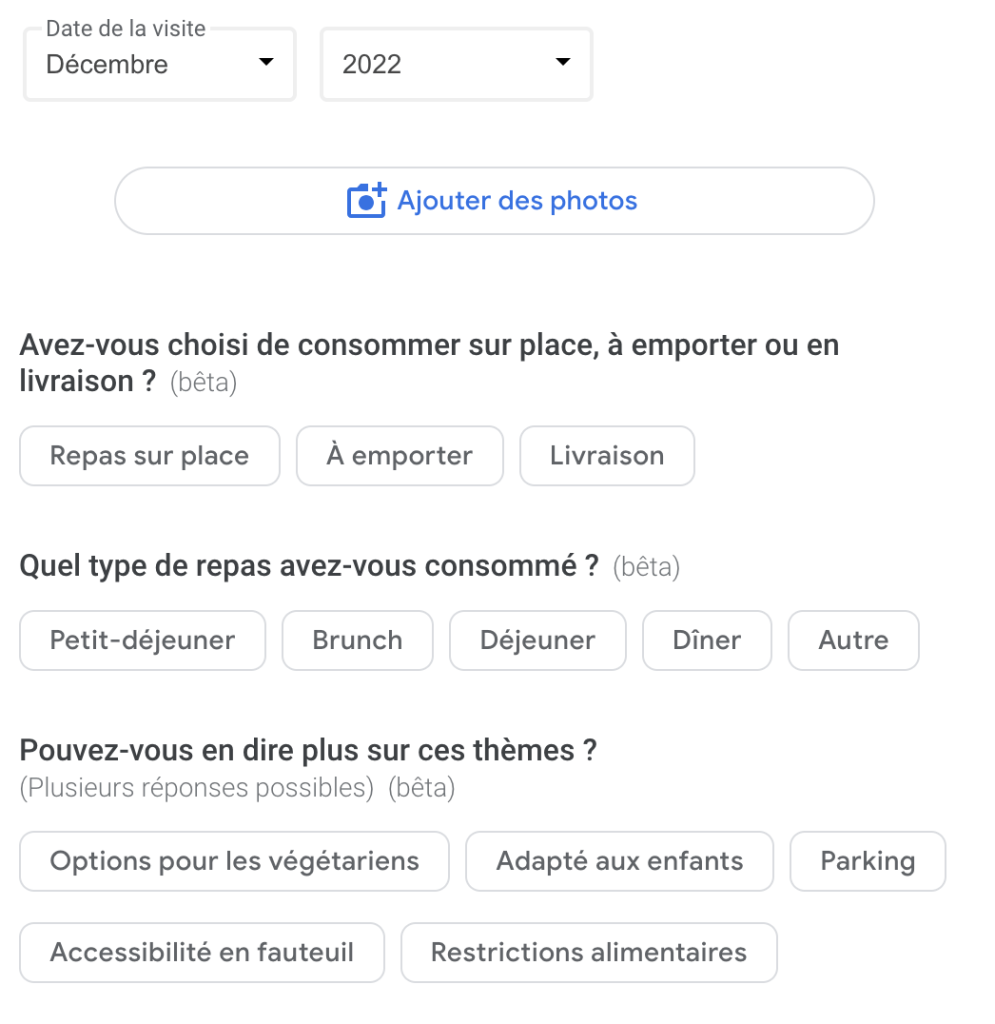The image size is (995, 1024).
Task: Click the camera icon in Ajouter des photos
Action: [x=366, y=200]
